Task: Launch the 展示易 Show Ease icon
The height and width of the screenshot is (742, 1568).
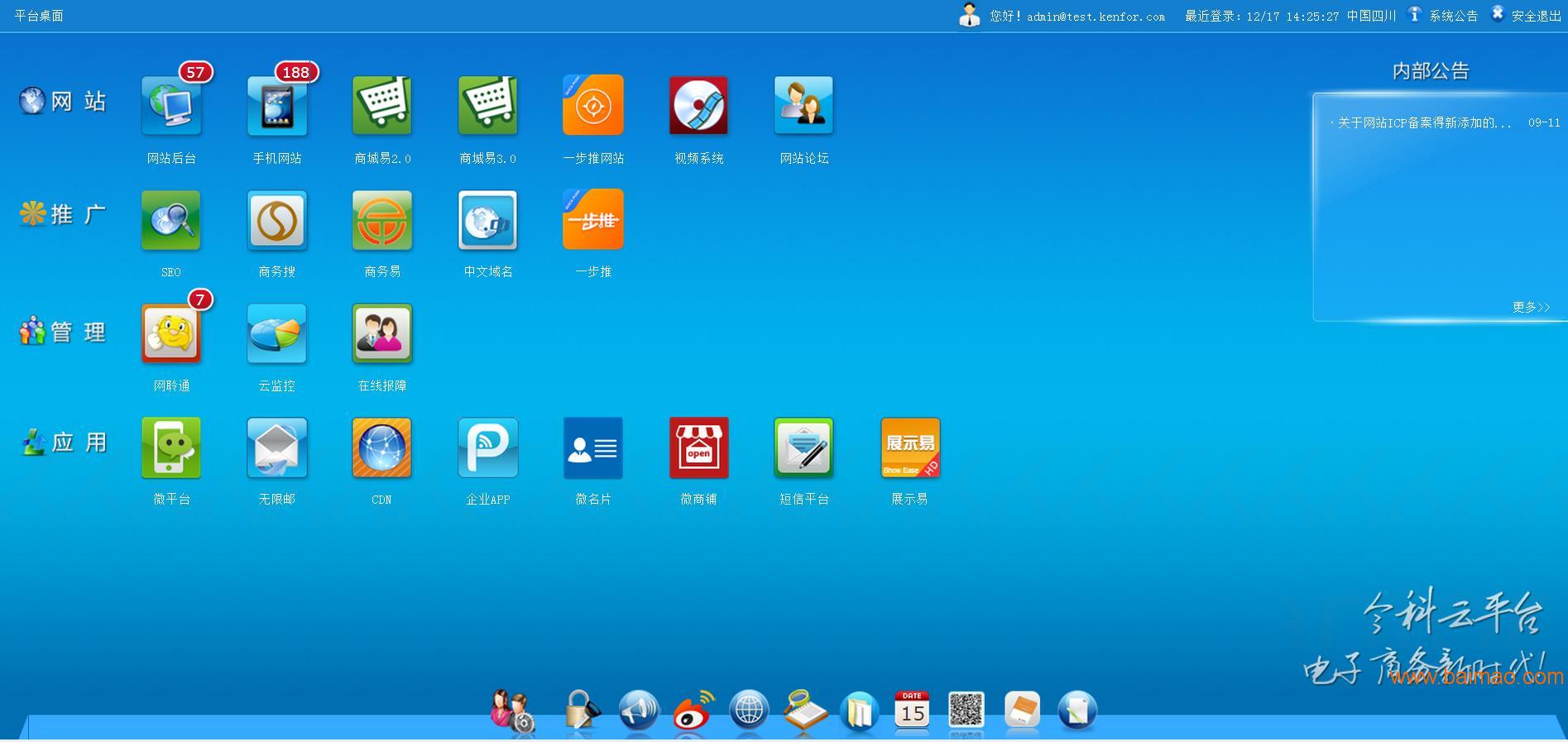Action: pos(910,448)
